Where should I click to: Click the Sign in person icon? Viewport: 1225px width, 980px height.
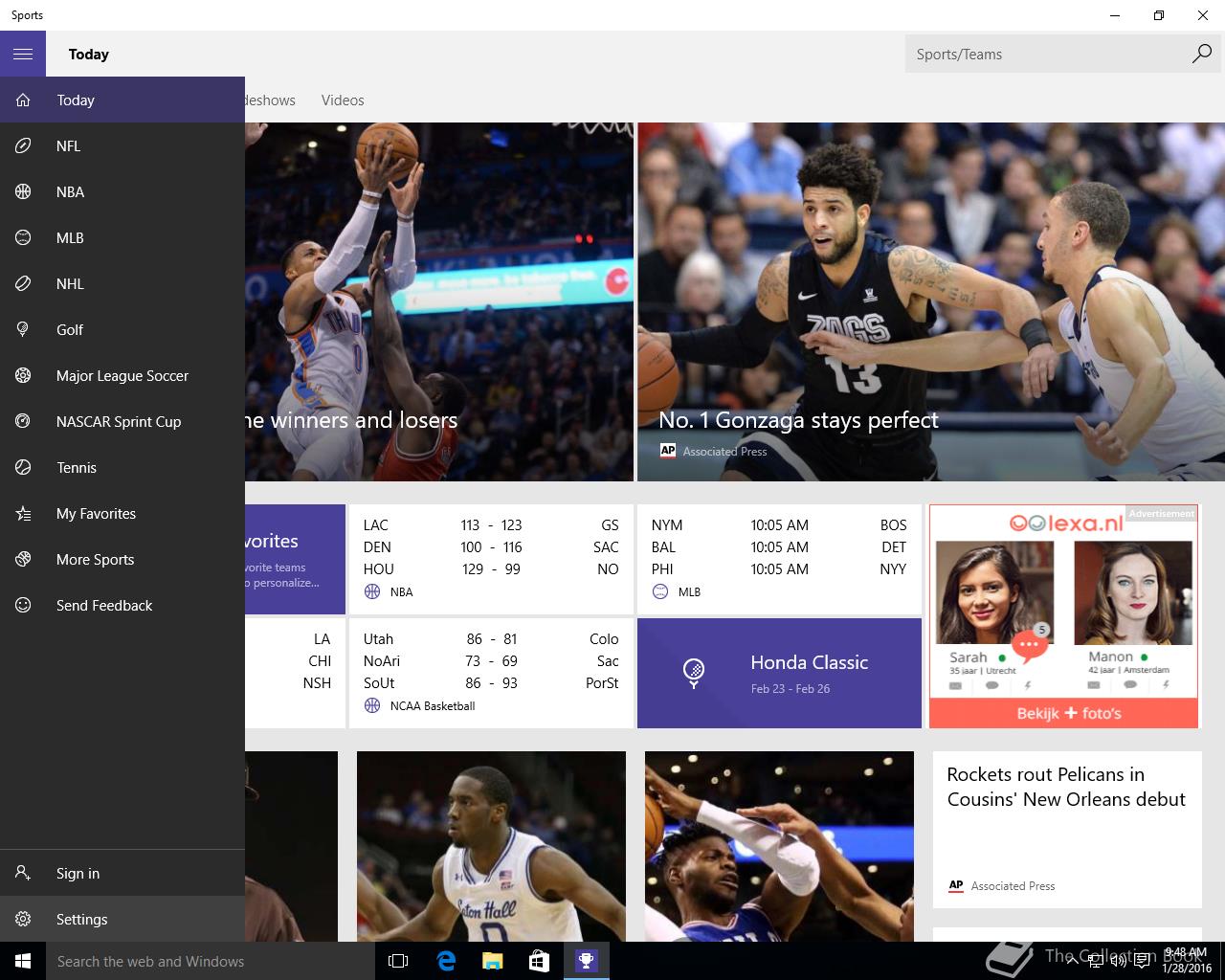point(23,873)
